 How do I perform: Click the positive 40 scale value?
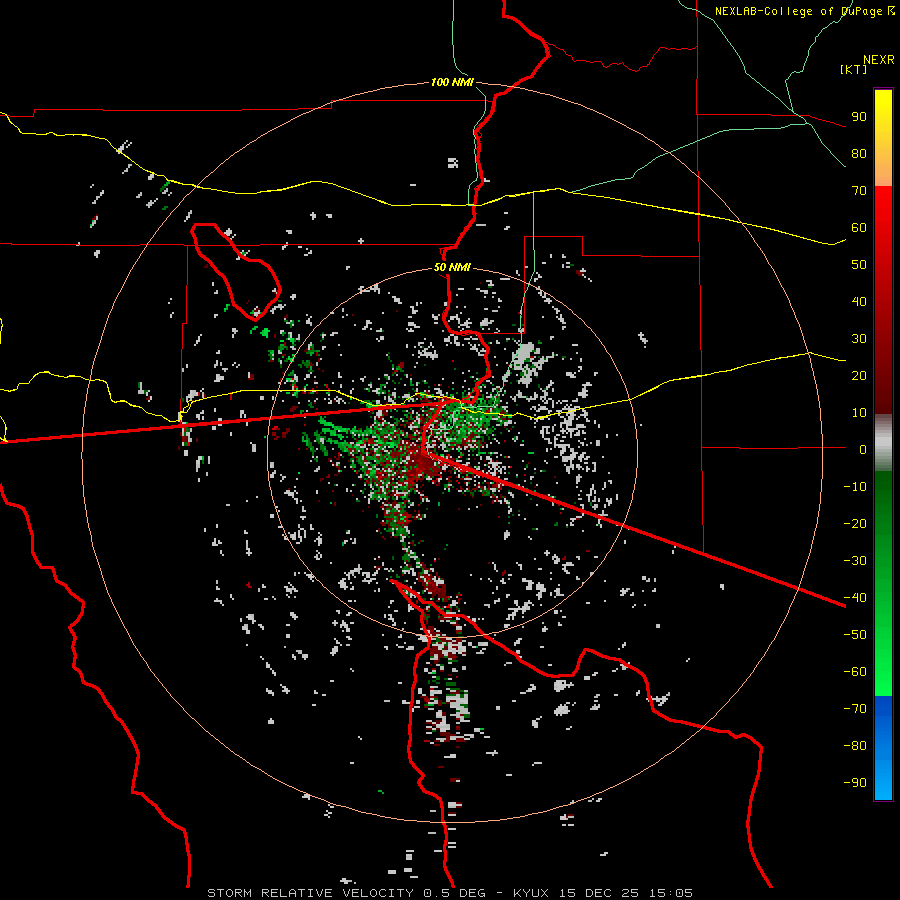click(859, 301)
